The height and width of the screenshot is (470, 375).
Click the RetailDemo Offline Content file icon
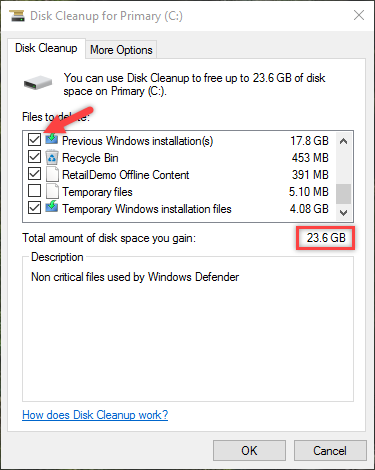(x=52, y=174)
